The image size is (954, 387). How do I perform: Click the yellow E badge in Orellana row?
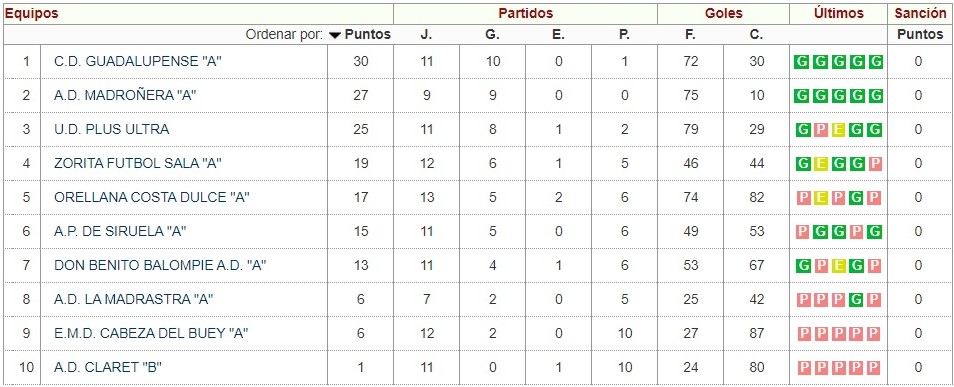click(821, 198)
